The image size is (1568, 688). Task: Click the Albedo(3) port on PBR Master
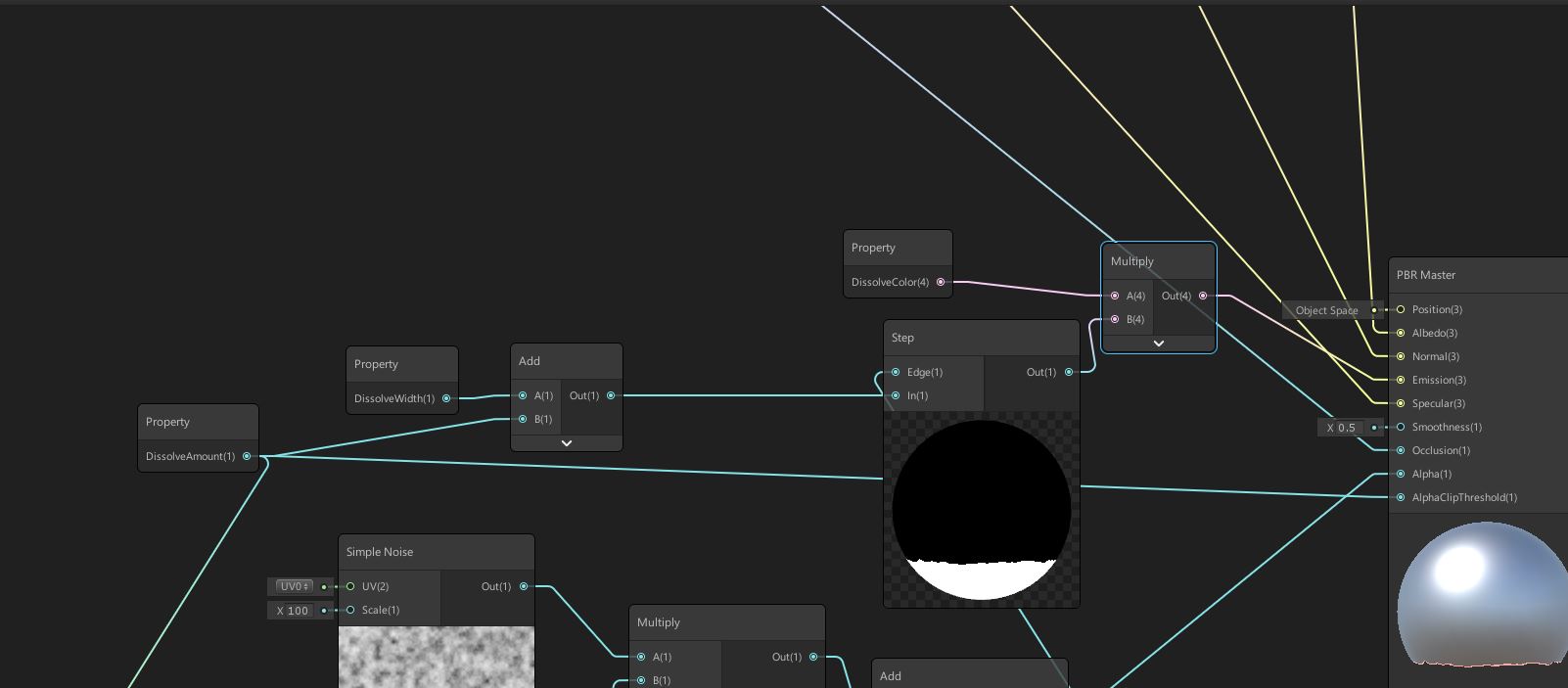(x=1401, y=333)
